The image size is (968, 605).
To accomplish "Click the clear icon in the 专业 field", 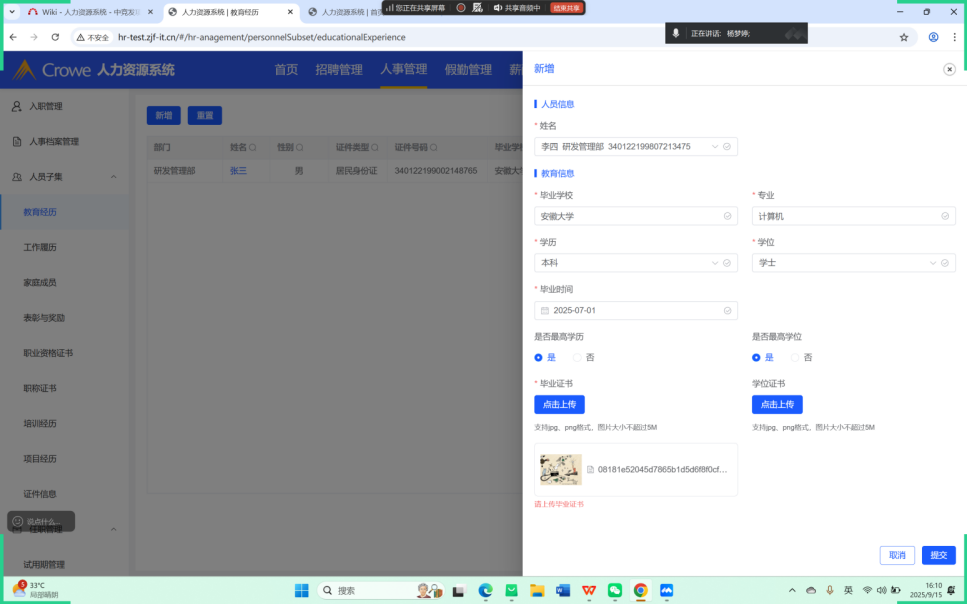I will (945, 216).
